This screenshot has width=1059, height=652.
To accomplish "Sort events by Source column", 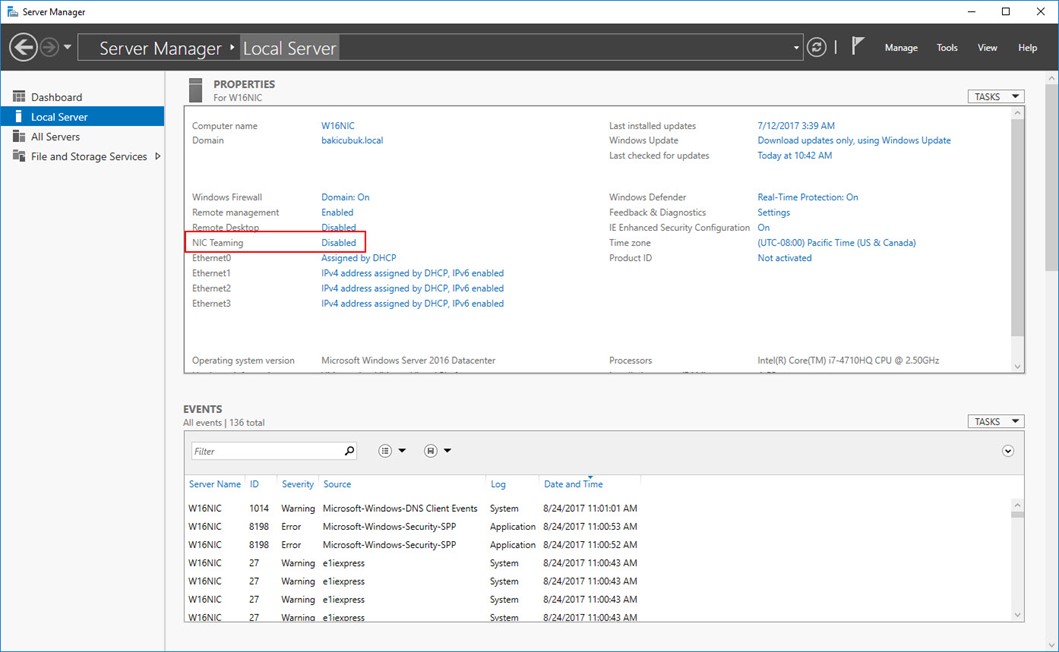I will pyautogui.click(x=337, y=484).
